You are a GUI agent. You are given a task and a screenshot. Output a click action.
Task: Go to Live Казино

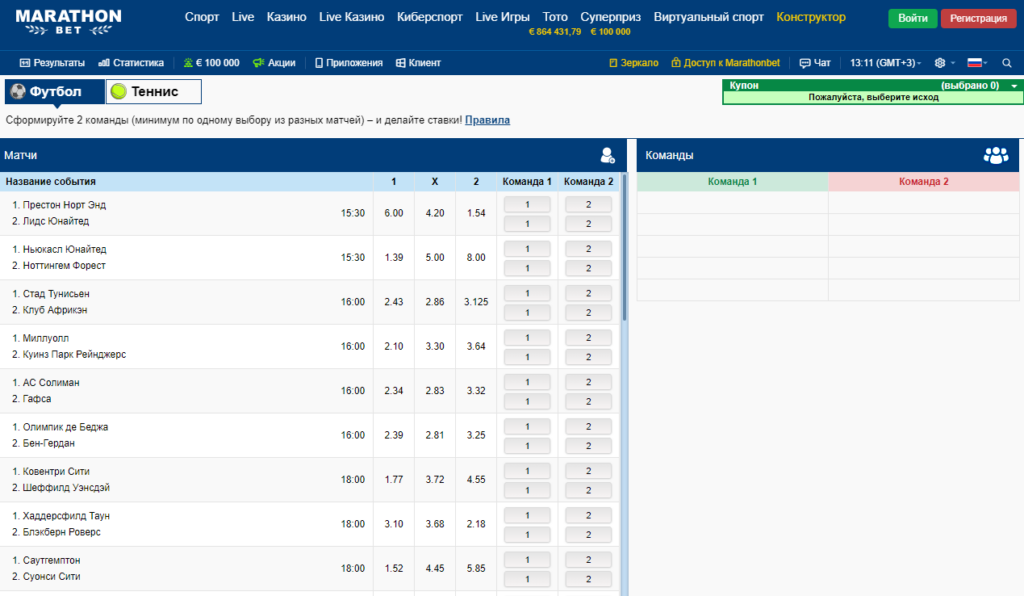(x=351, y=17)
